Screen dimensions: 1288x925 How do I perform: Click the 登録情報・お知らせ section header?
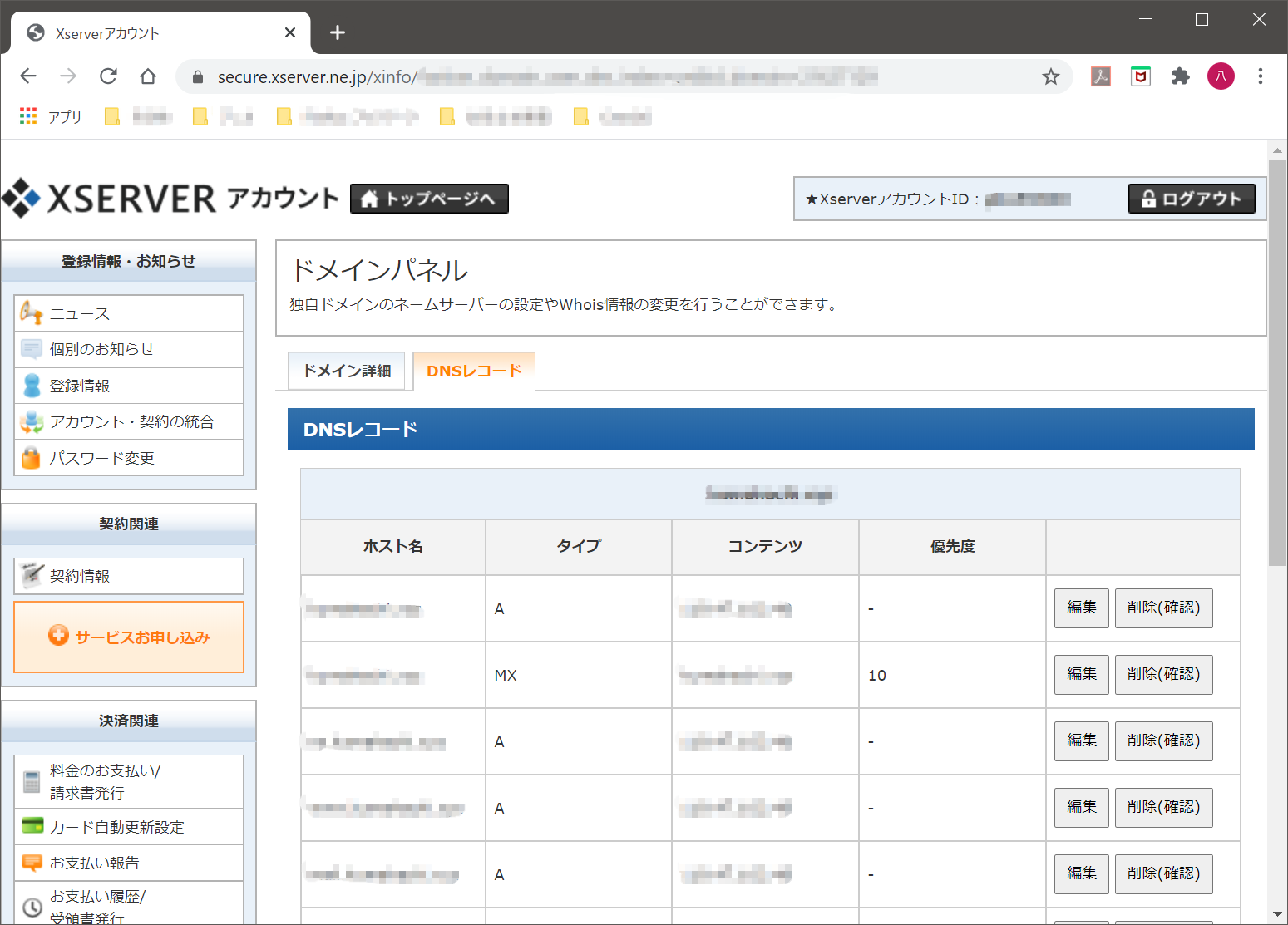(x=129, y=261)
